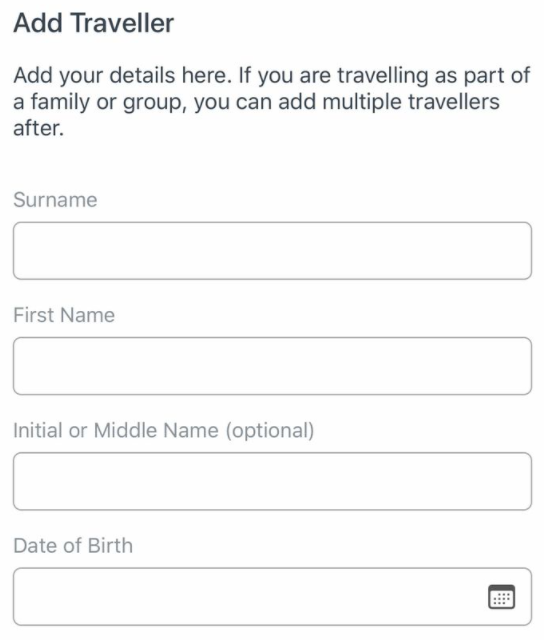Open the Date of Birth calendar picker icon
The width and height of the screenshot is (544, 640).
[x=502, y=597]
